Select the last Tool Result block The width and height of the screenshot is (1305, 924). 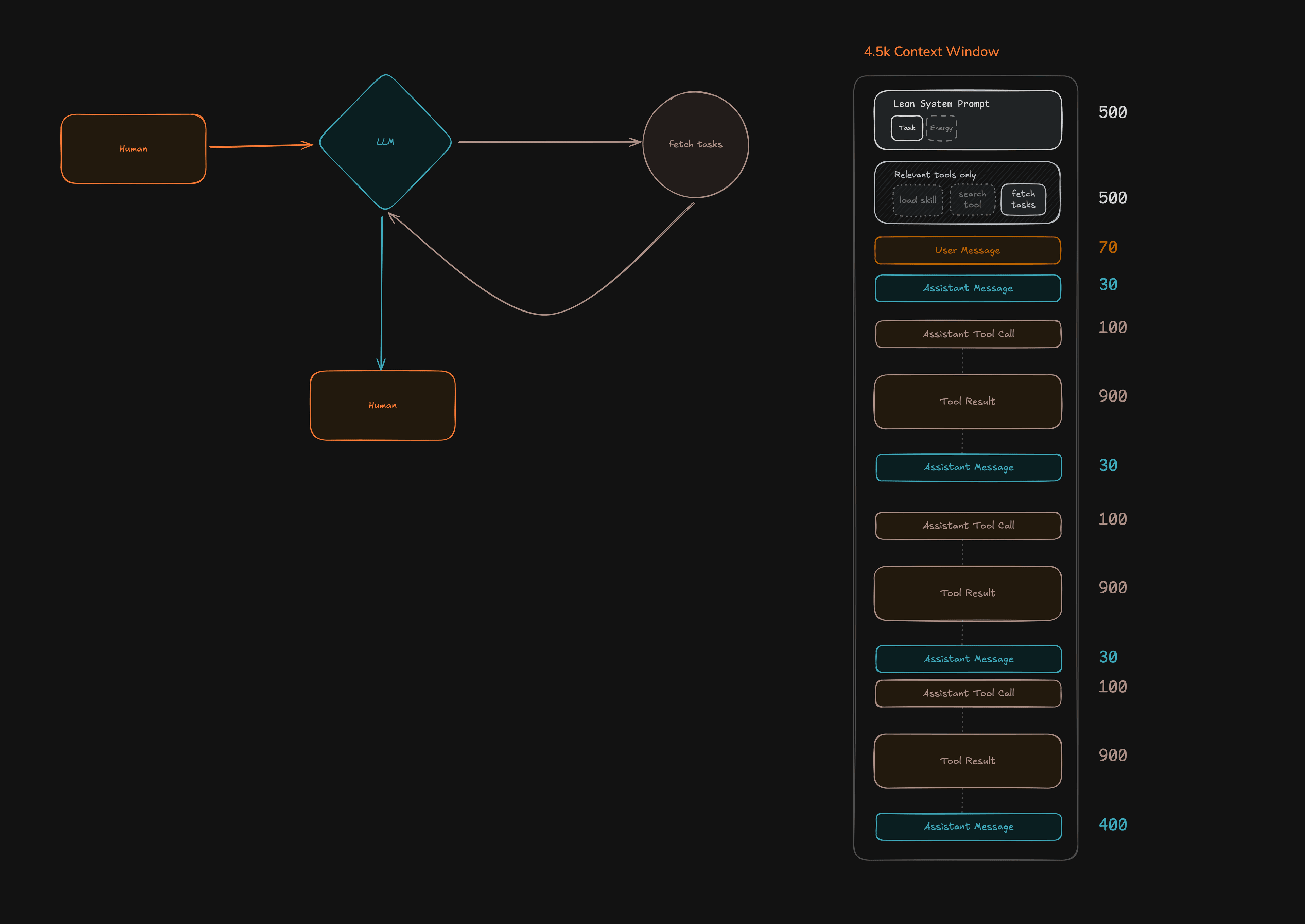pos(968,761)
